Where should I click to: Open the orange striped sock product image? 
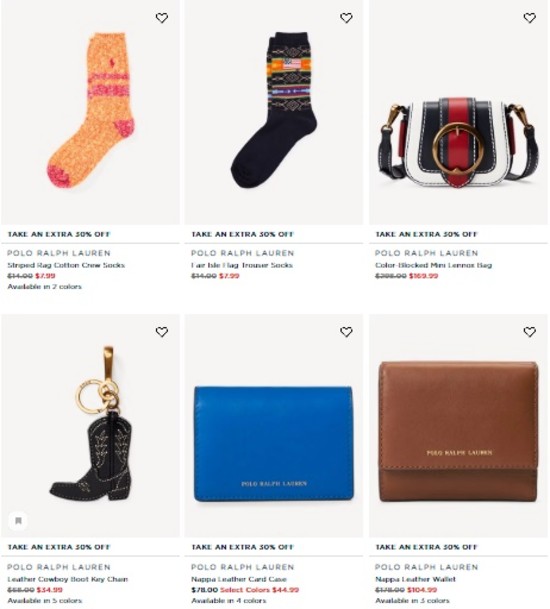pos(91,112)
